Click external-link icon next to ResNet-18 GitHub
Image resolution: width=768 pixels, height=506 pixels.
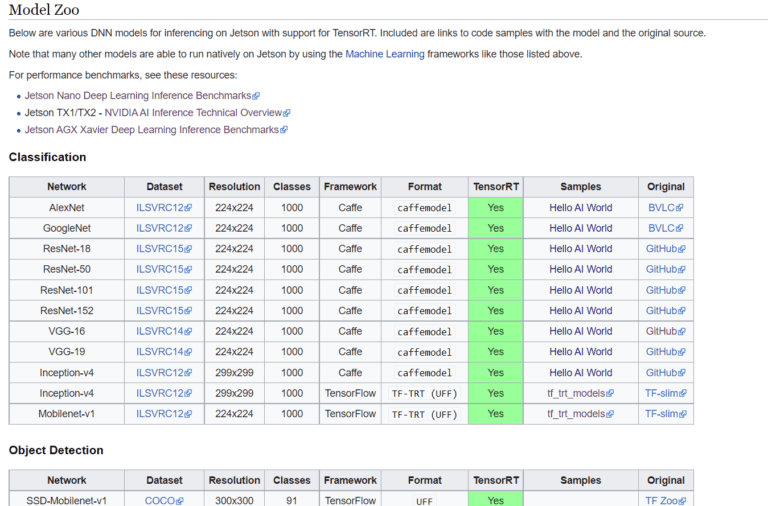pos(683,250)
